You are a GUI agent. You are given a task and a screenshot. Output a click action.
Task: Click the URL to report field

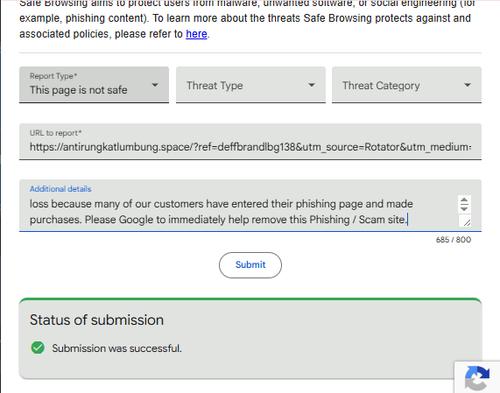tap(250, 142)
